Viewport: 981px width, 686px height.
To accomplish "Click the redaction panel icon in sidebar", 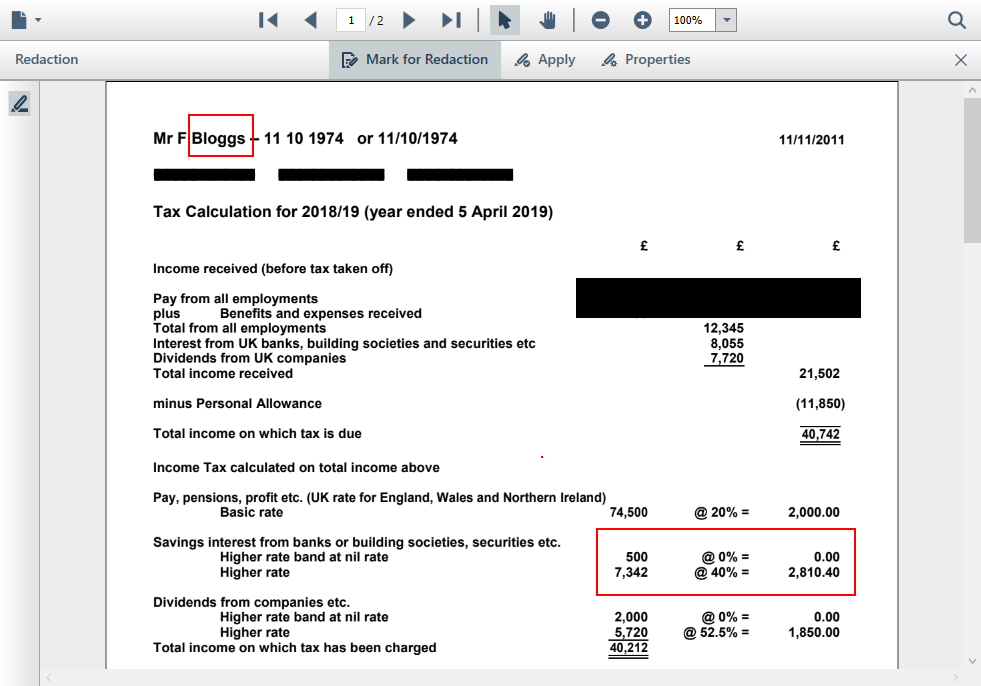I will click(x=19, y=103).
